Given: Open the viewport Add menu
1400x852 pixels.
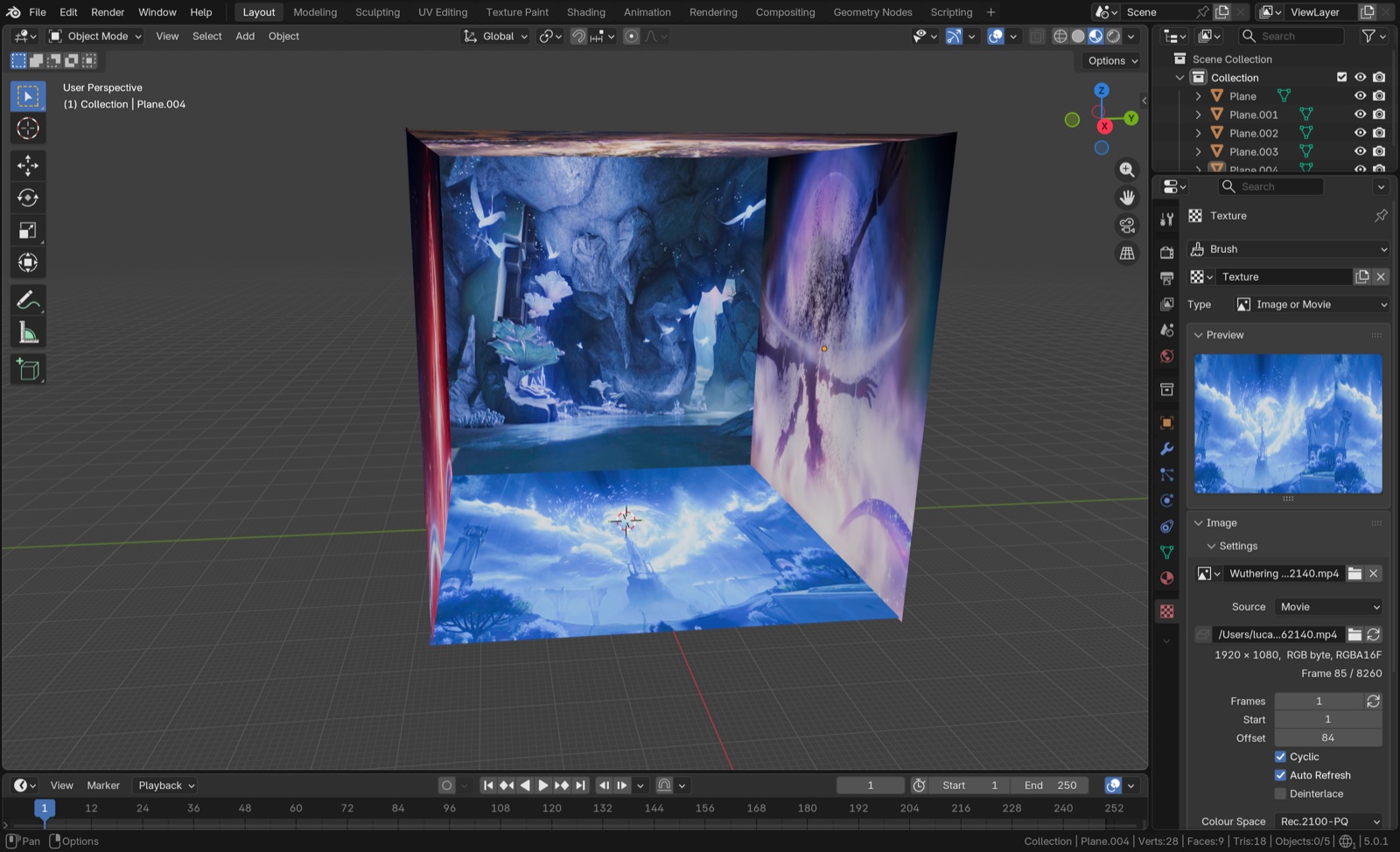Looking at the screenshot, I should pos(245,36).
